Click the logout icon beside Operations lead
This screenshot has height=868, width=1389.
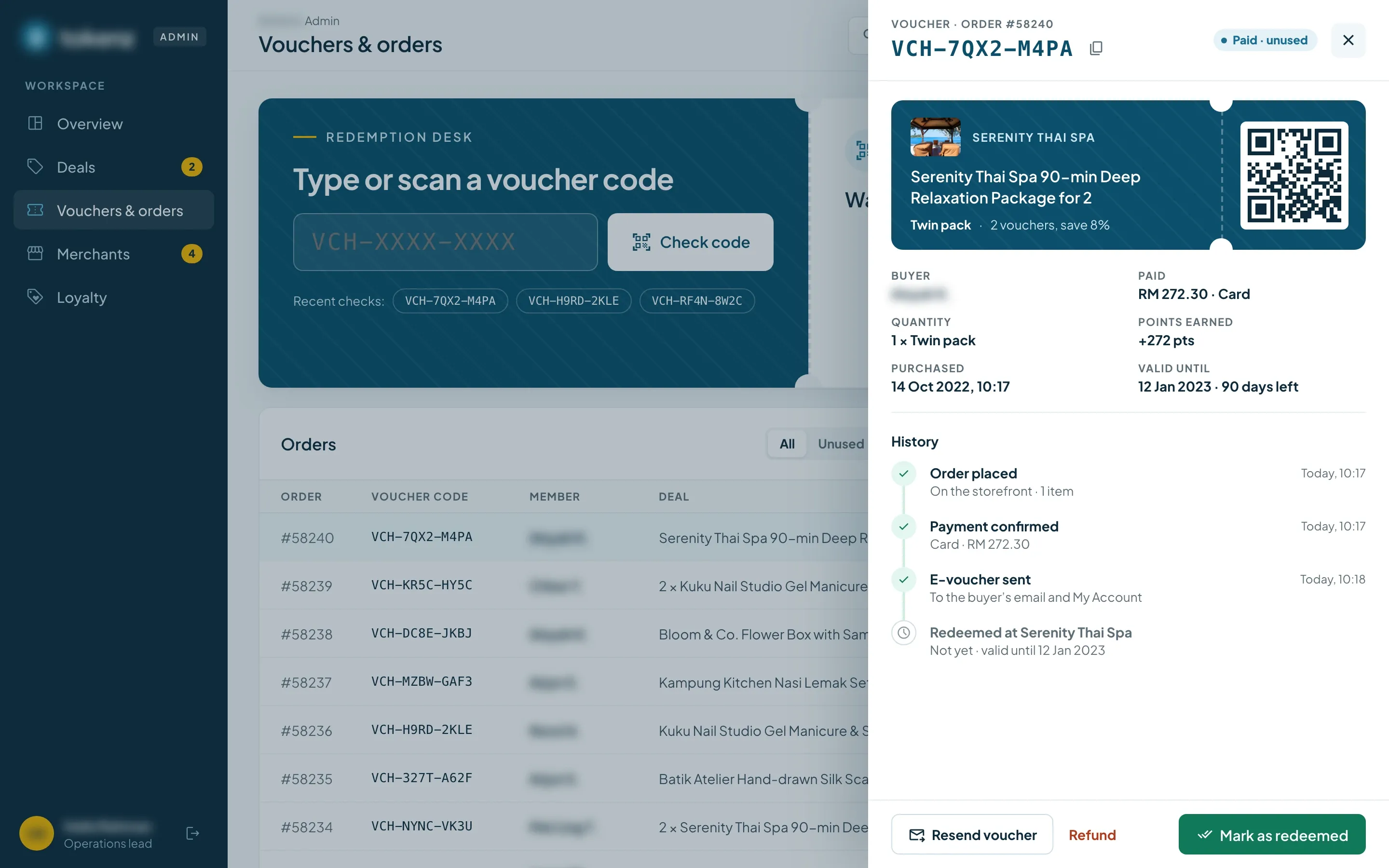(x=192, y=833)
